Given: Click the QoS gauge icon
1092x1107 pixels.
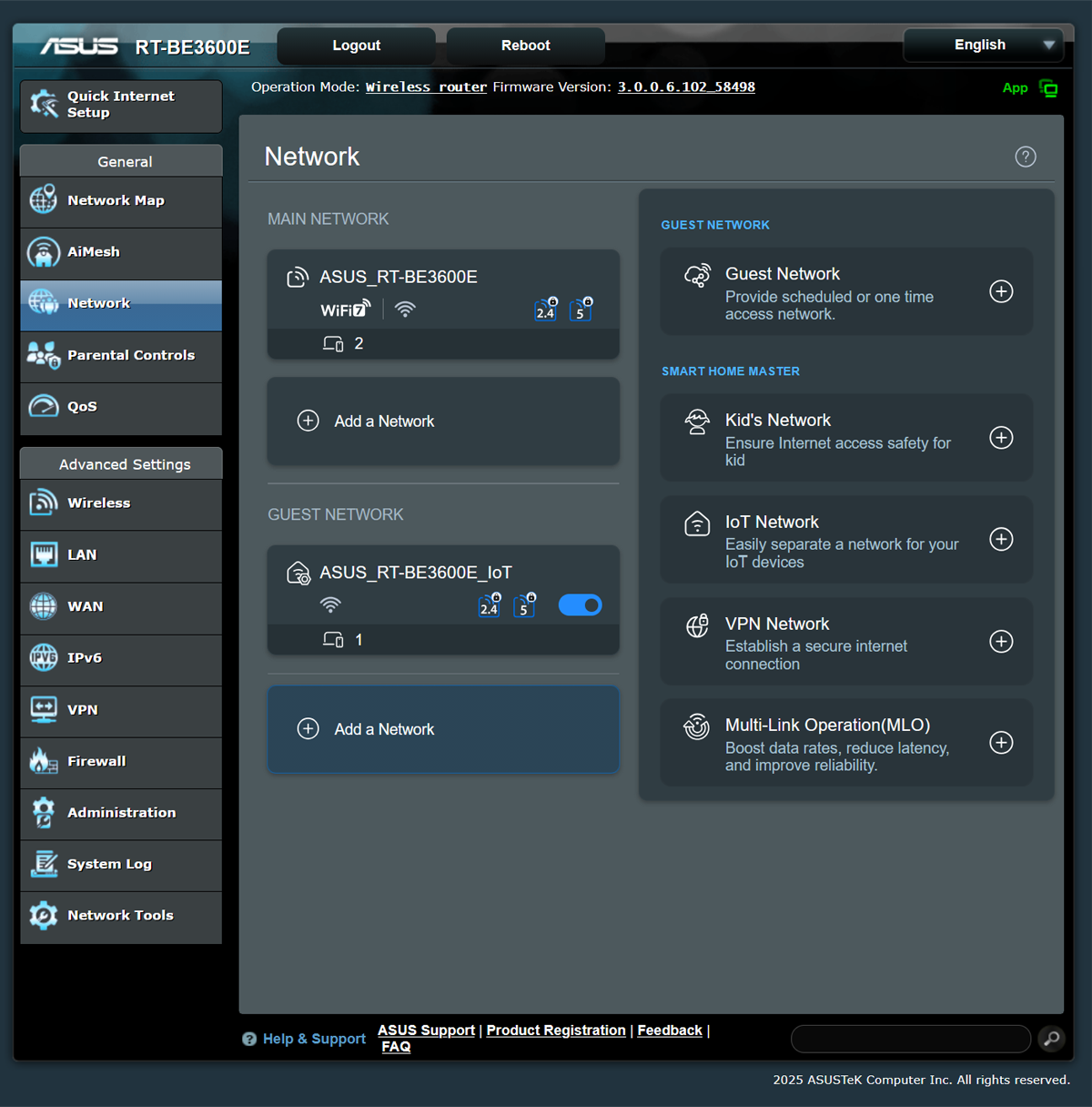Looking at the screenshot, I should click(x=44, y=406).
